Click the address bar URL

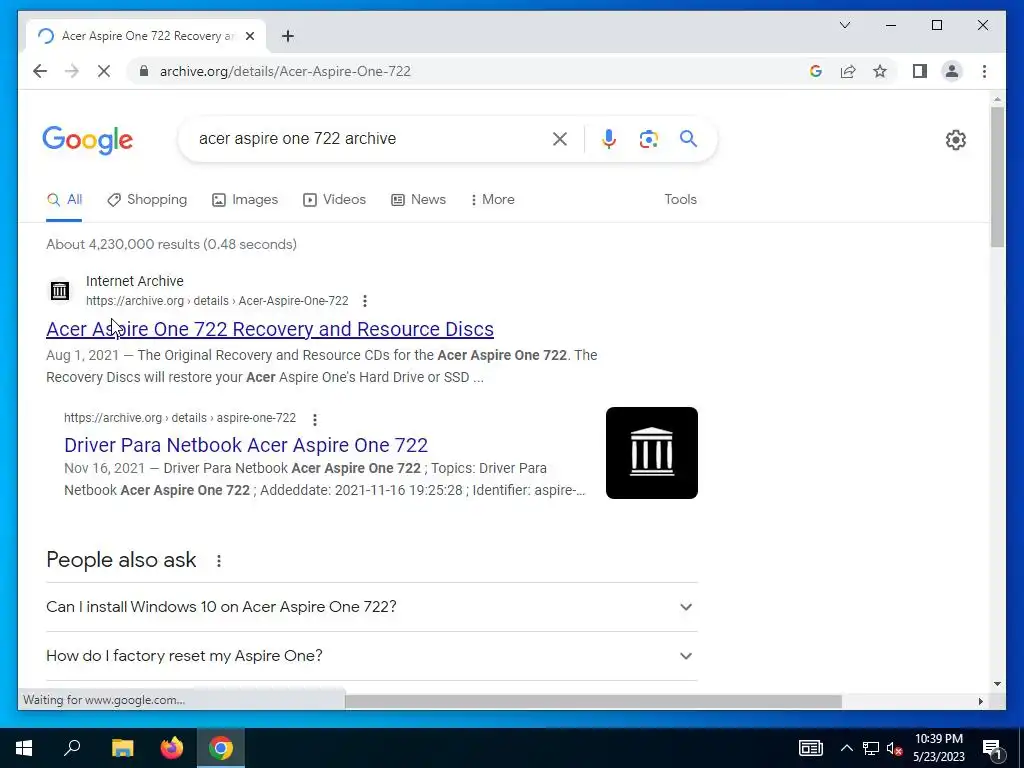pyautogui.click(x=285, y=71)
